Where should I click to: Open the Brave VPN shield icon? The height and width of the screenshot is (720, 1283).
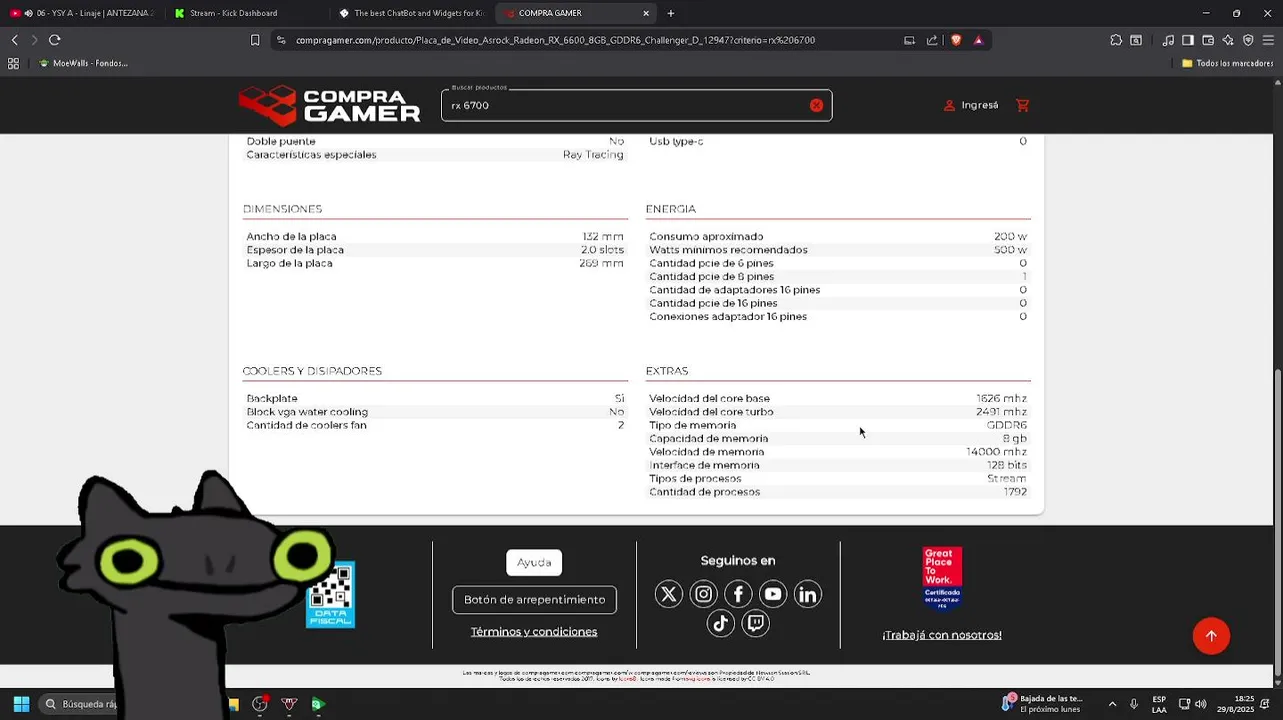point(1248,40)
